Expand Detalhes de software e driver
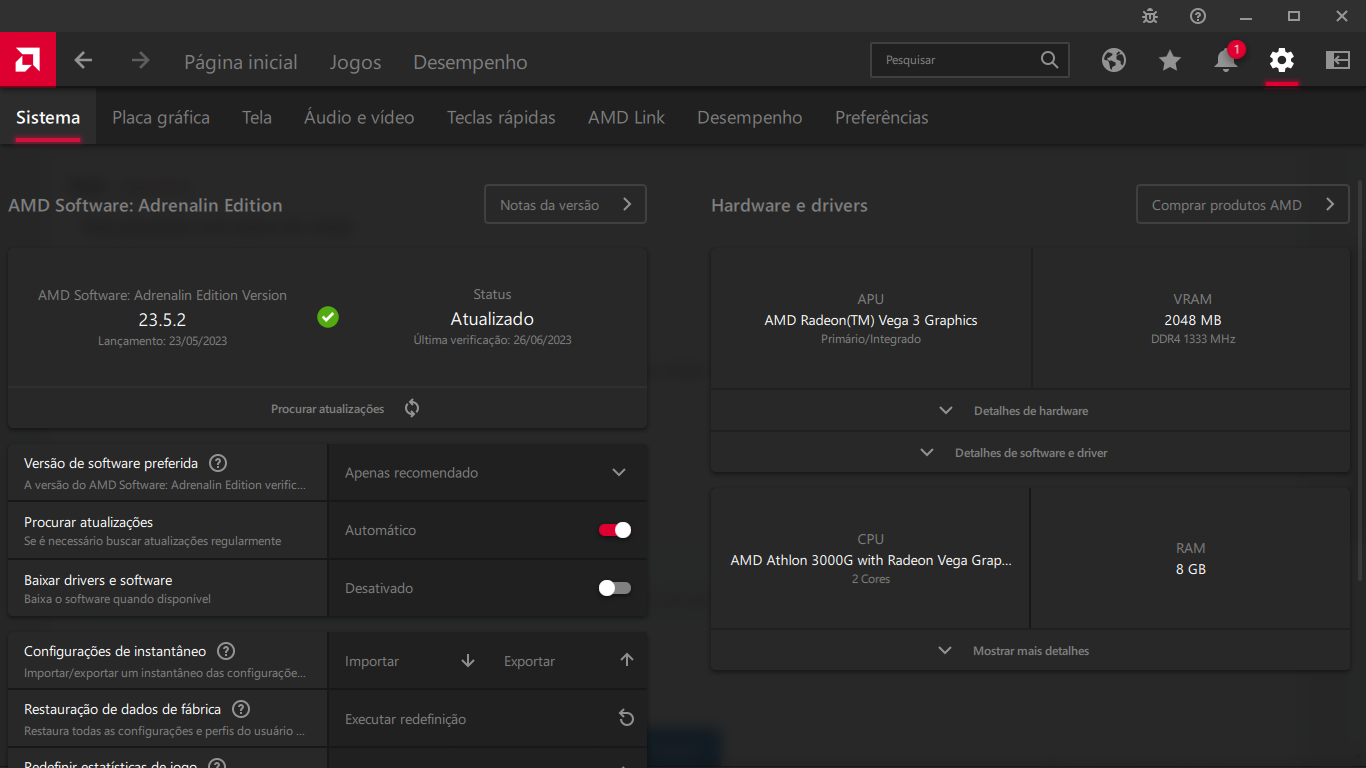1366x768 pixels. point(1030,453)
